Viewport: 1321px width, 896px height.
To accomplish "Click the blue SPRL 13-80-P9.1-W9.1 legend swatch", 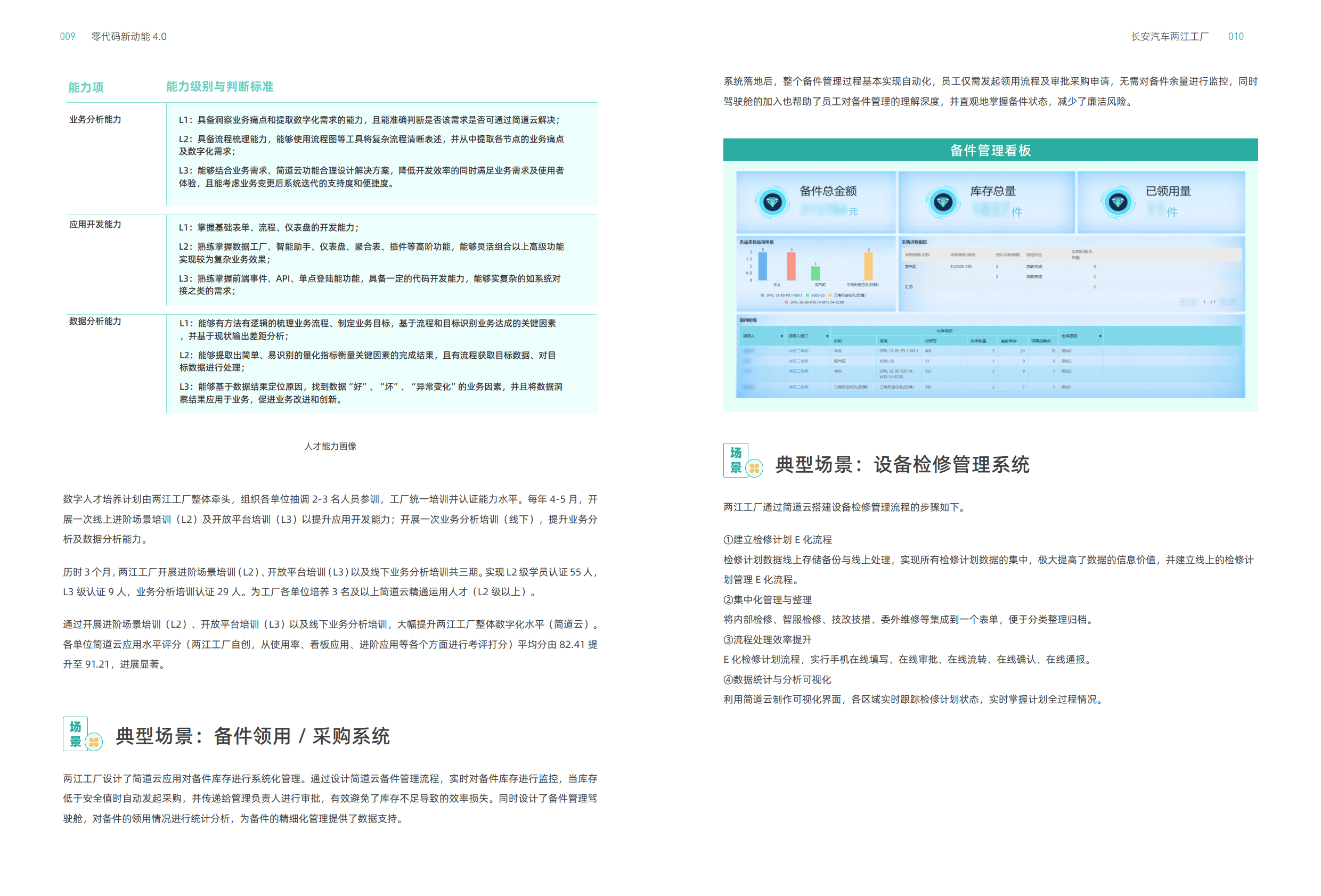I will click(x=762, y=294).
